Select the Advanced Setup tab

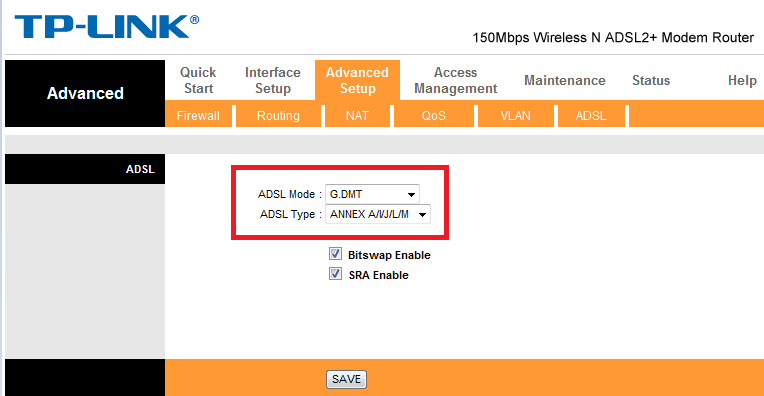click(x=357, y=80)
